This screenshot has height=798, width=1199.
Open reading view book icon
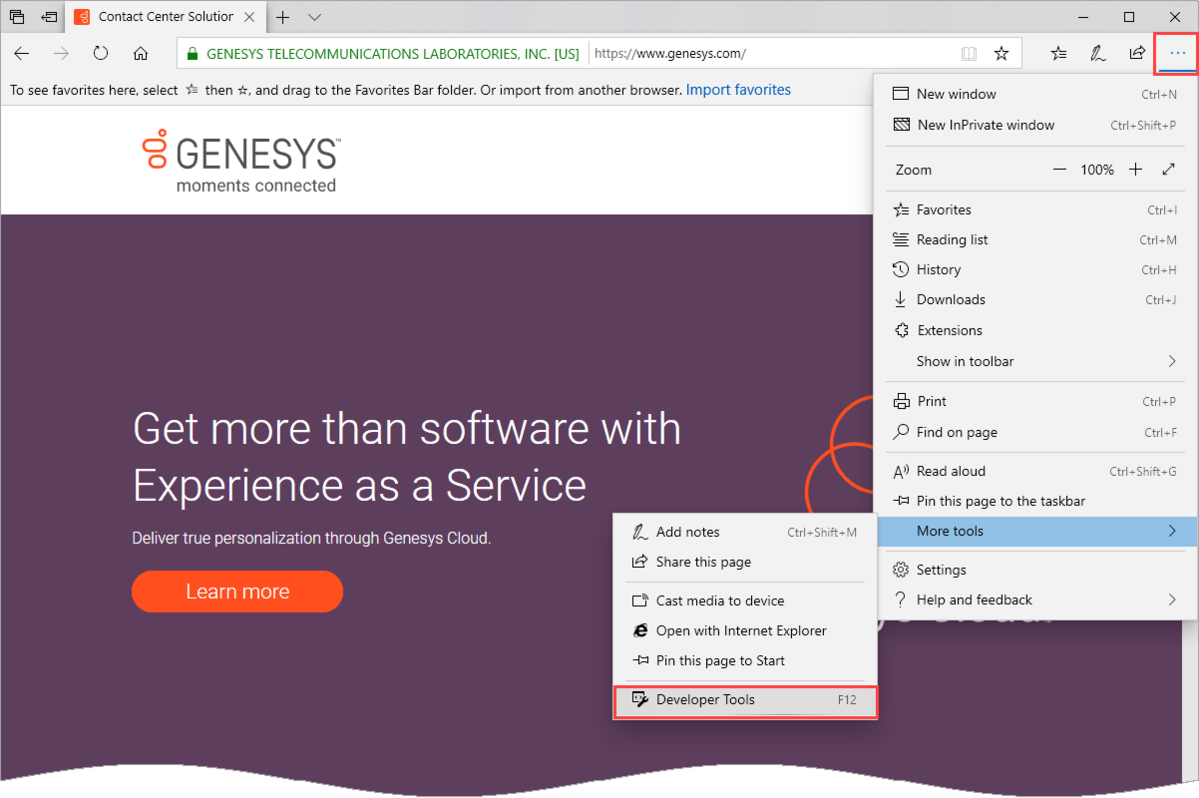tap(969, 54)
